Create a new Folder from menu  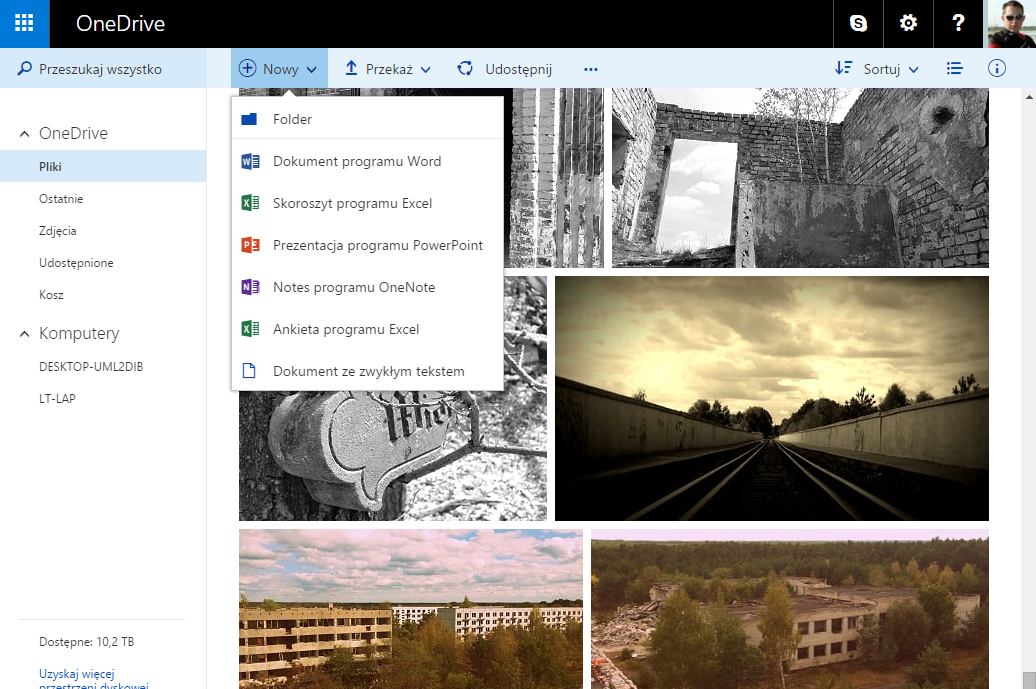point(292,119)
